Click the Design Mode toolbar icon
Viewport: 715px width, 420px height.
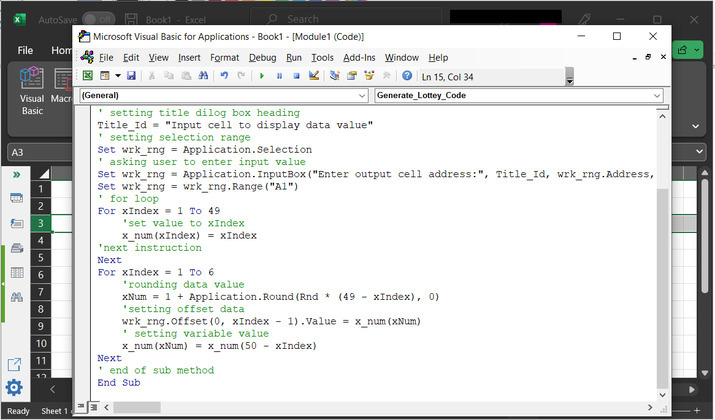click(x=313, y=75)
